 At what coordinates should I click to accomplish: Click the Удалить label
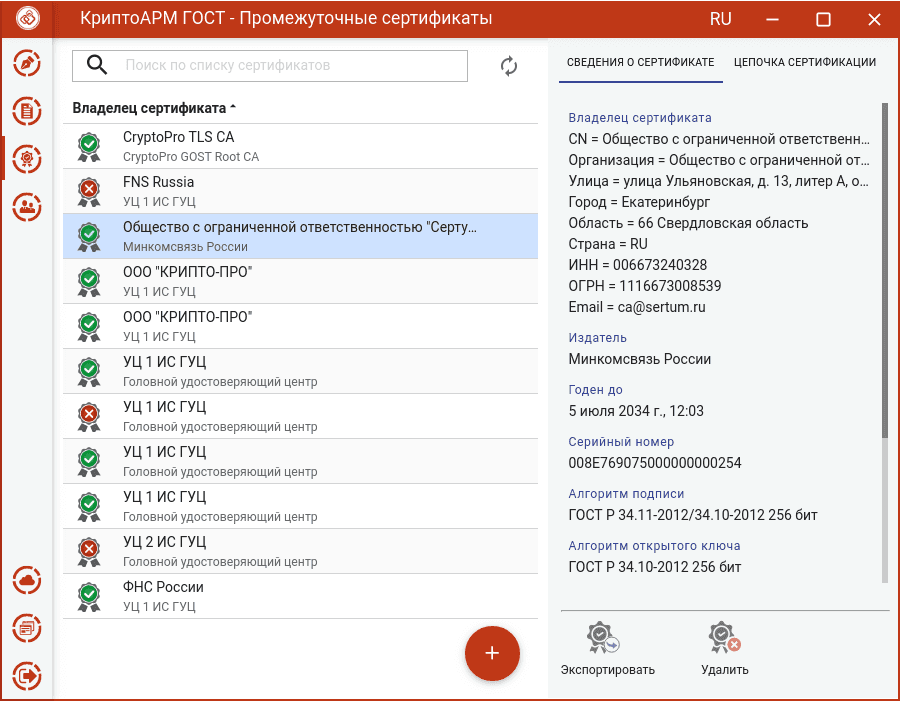click(725, 670)
